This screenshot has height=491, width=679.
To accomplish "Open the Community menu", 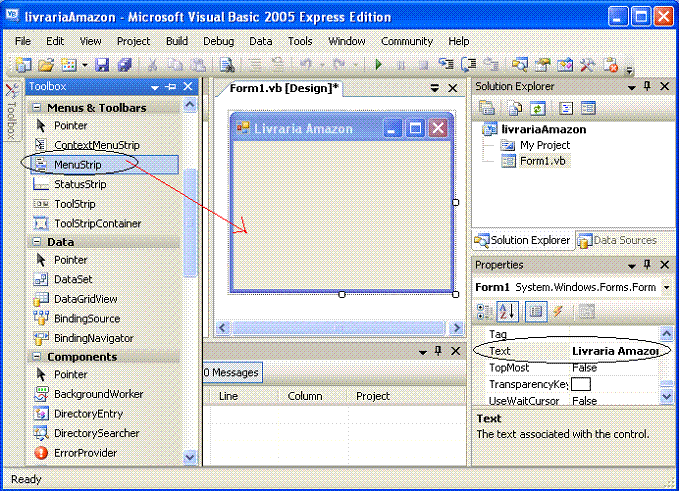I will tap(407, 41).
